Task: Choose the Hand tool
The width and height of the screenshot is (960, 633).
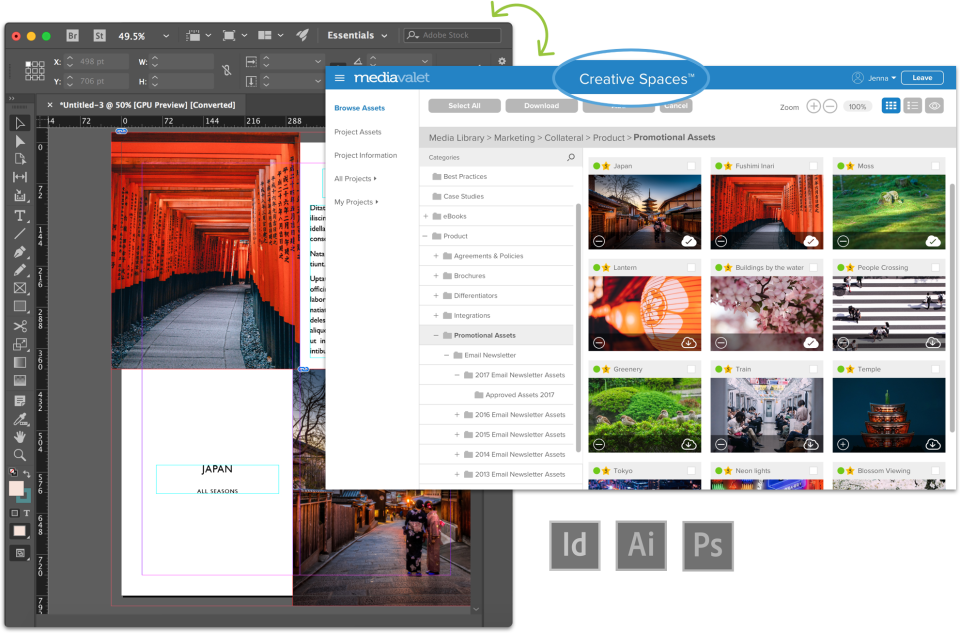Action: point(20,437)
